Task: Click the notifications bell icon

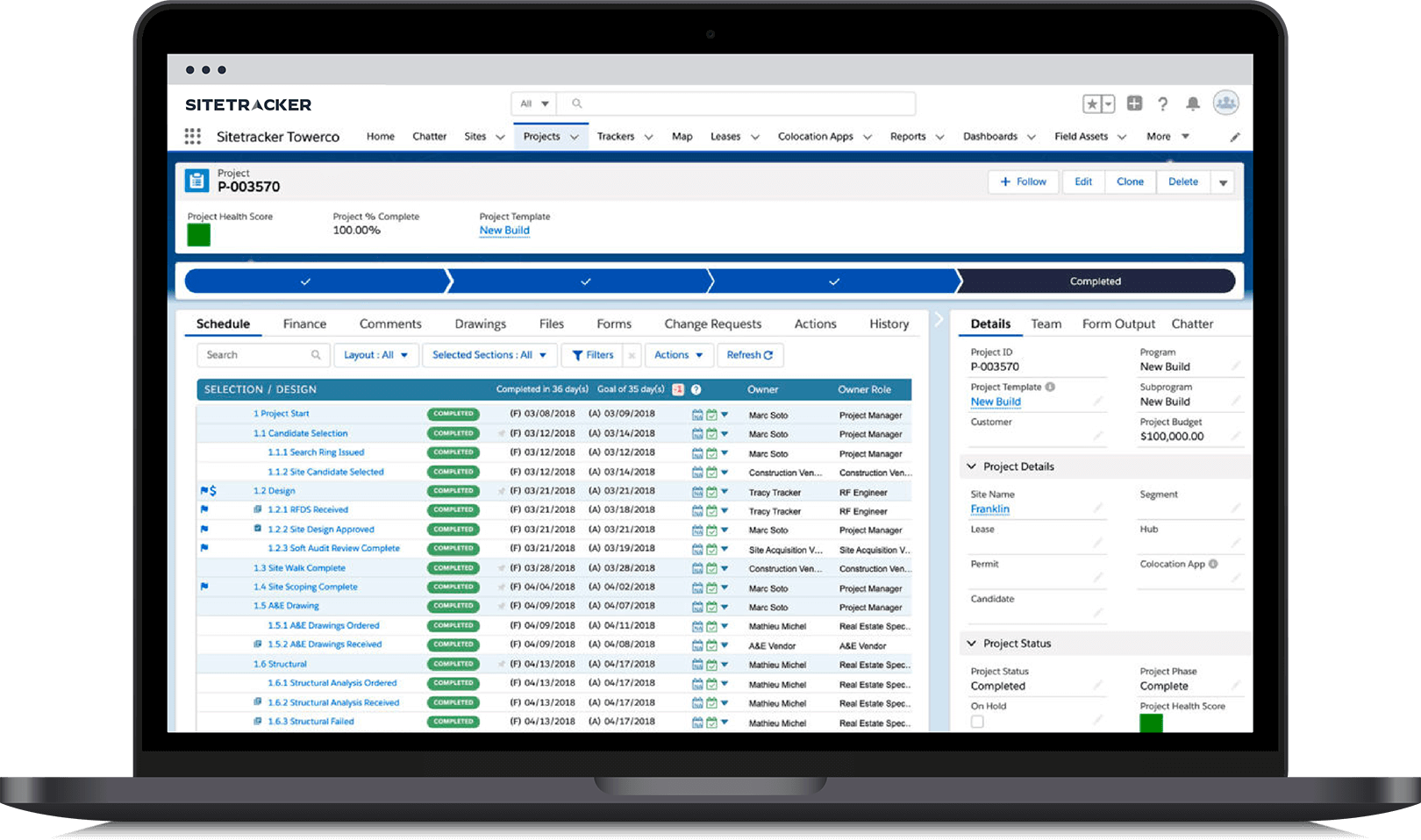Action: pyautogui.click(x=1193, y=103)
